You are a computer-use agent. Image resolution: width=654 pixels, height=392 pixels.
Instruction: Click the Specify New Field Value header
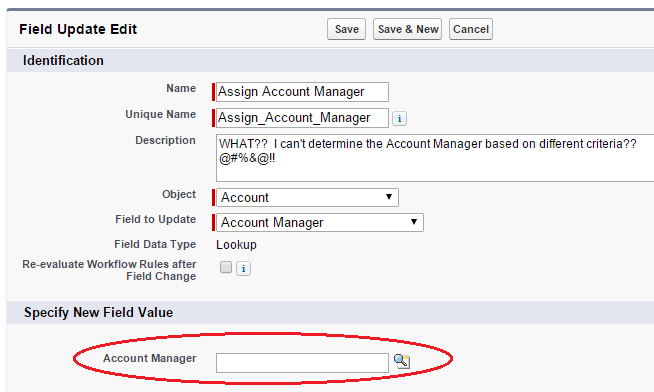(98, 312)
